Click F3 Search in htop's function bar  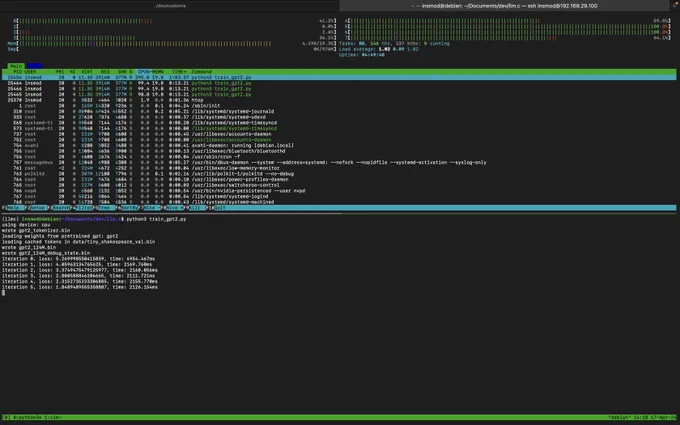pos(60,208)
